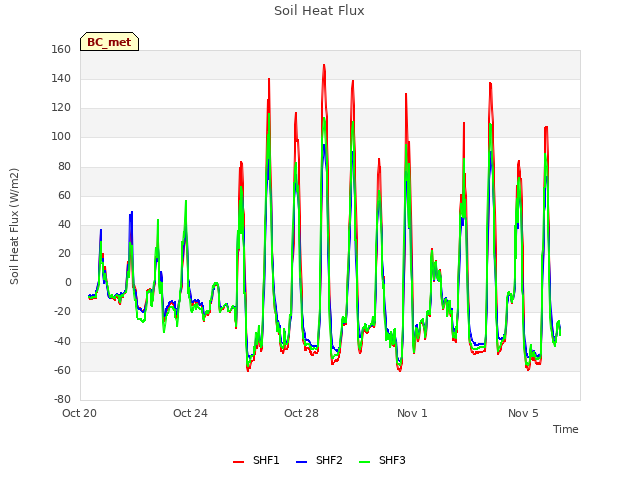The image size is (640, 480).
Task: Click the Time axis label
Action: (566, 429)
